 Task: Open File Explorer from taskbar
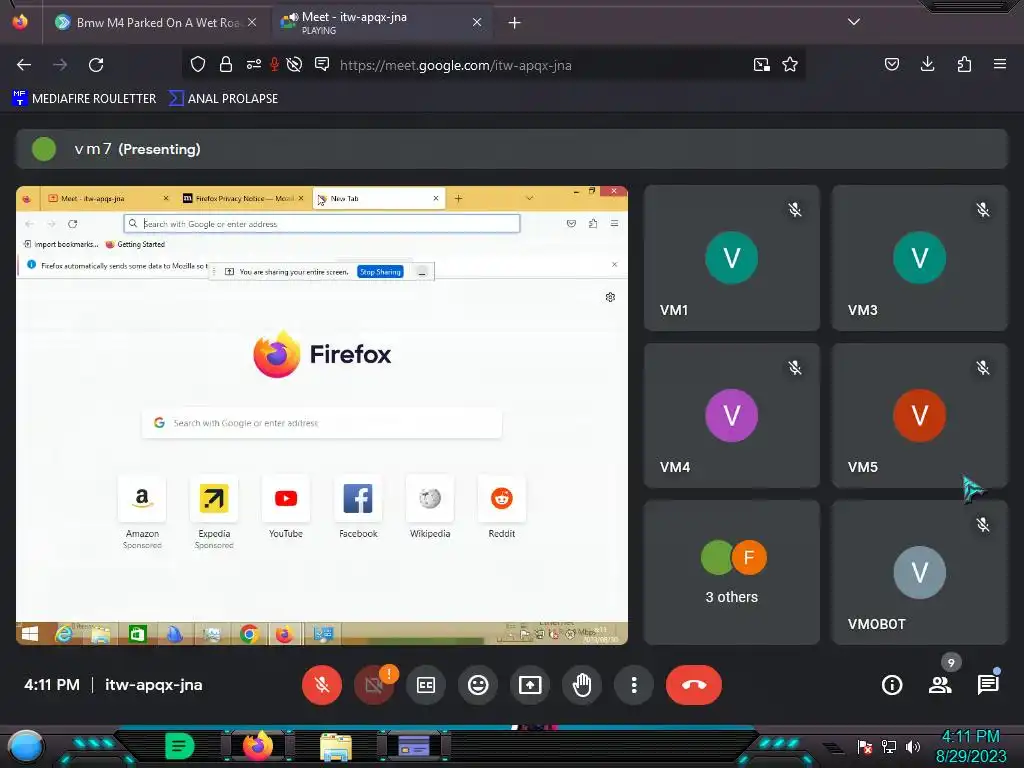point(336,747)
